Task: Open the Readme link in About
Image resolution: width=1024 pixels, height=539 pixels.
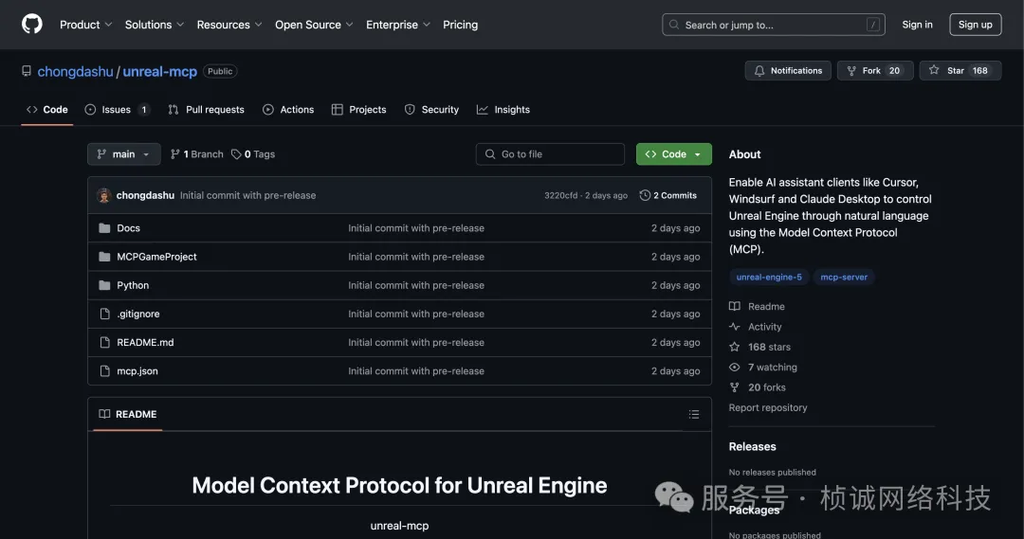Action: tap(757, 306)
